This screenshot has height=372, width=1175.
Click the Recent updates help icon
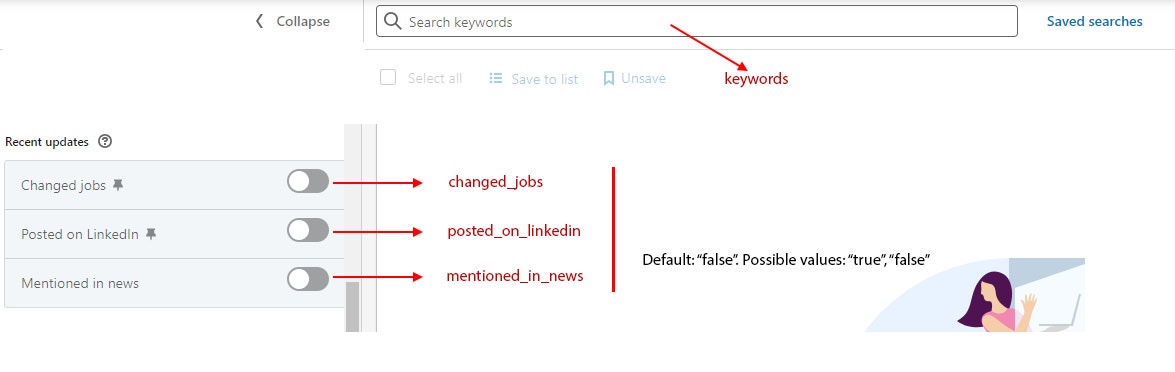pyautogui.click(x=105, y=141)
